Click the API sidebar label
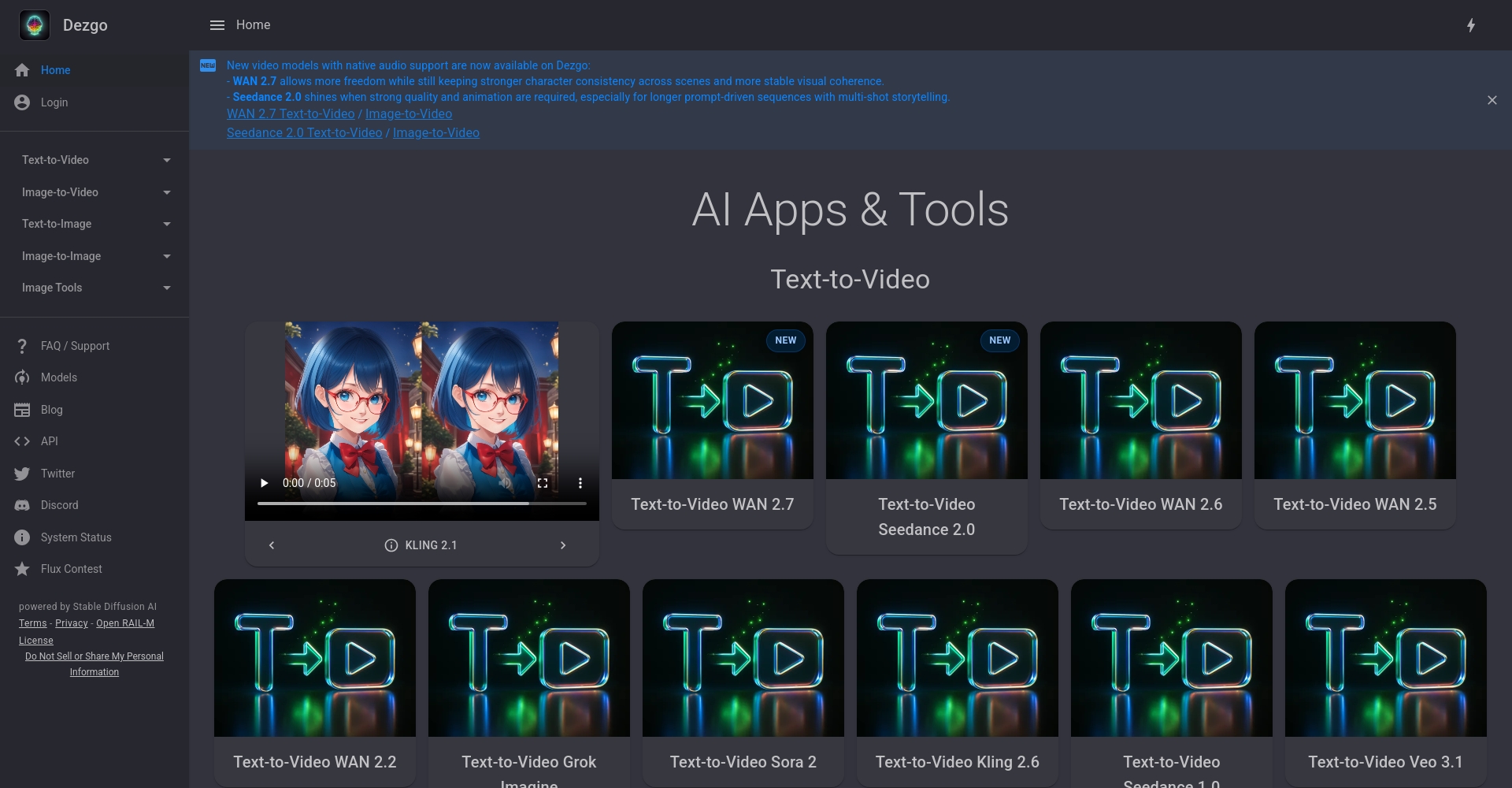Screen dimensions: 1512x788 click(x=50, y=441)
